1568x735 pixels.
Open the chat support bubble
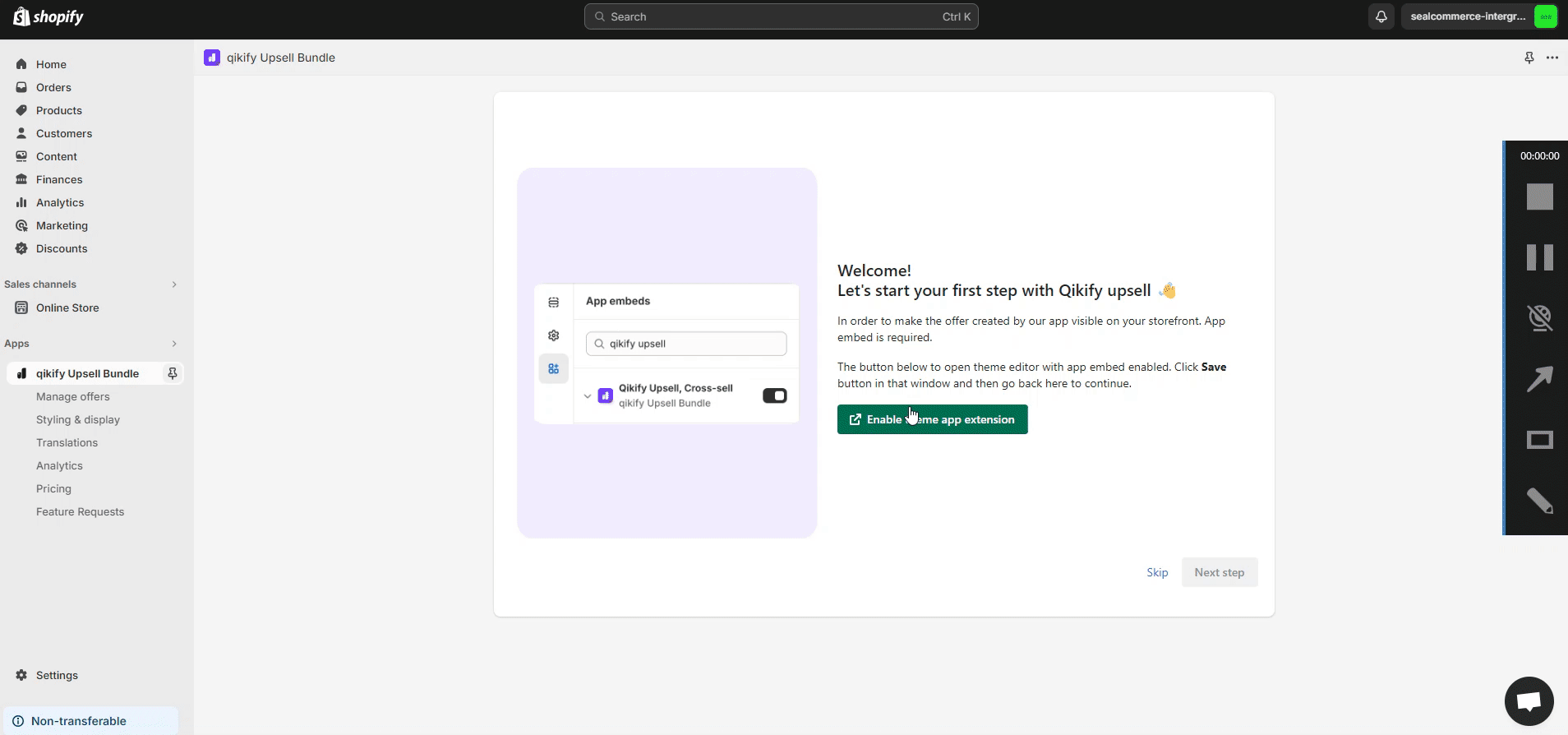tap(1529, 701)
